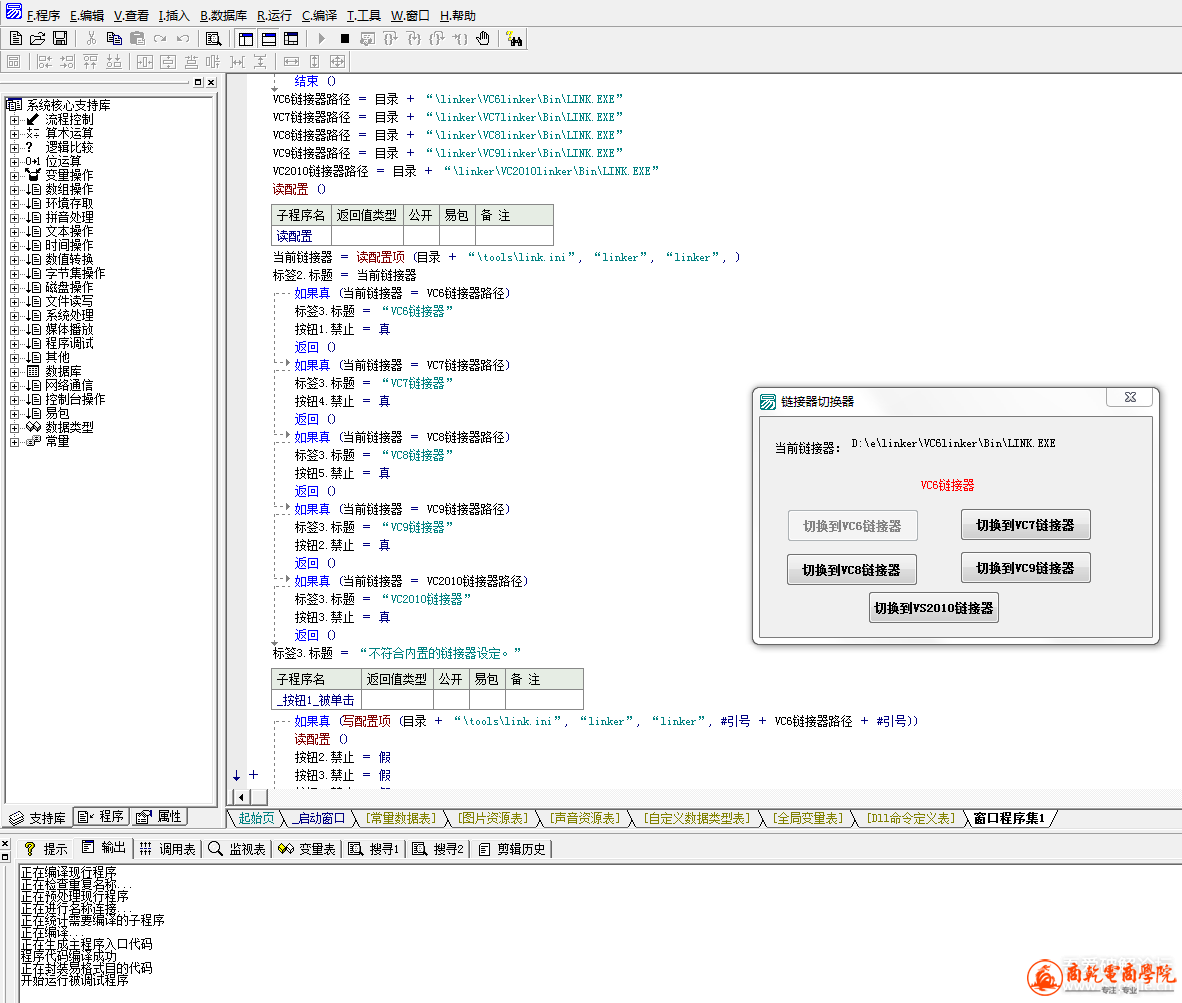The image size is (1182, 1003).
Task: Expand the 常量 tree node
Action: 14,442
